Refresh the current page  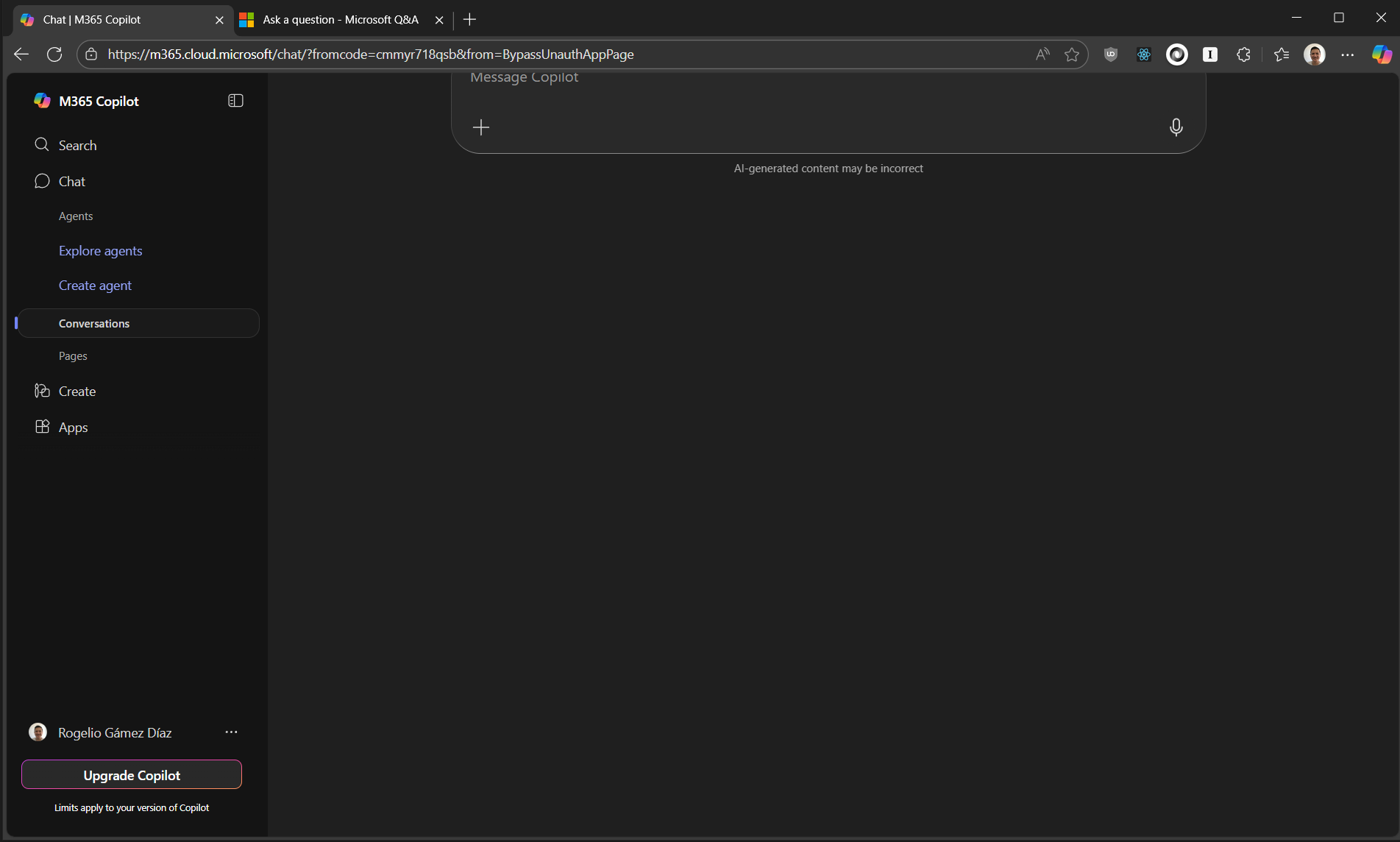point(54,54)
